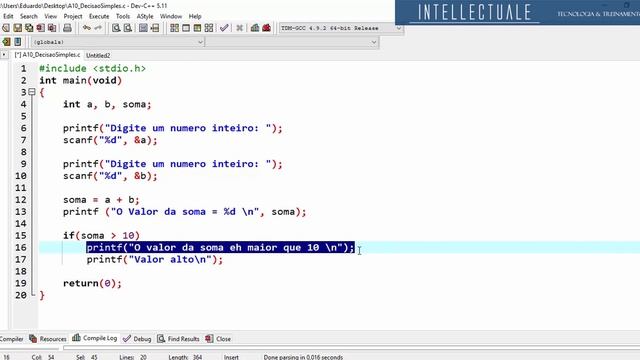Open Replace with the second magnifier icon
Image resolution: width=640 pixels, height=360 pixels.
click(128, 28)
